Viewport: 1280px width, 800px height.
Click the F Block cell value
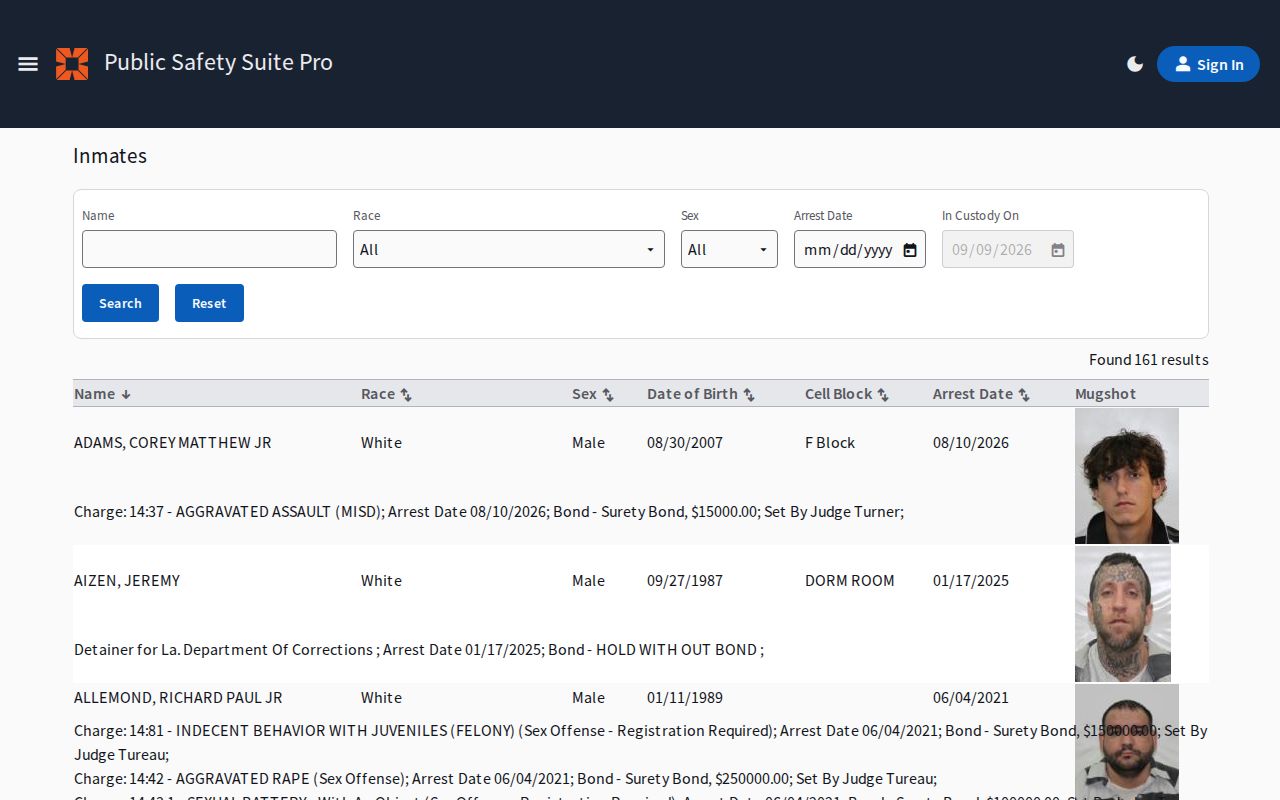point(830,443)
